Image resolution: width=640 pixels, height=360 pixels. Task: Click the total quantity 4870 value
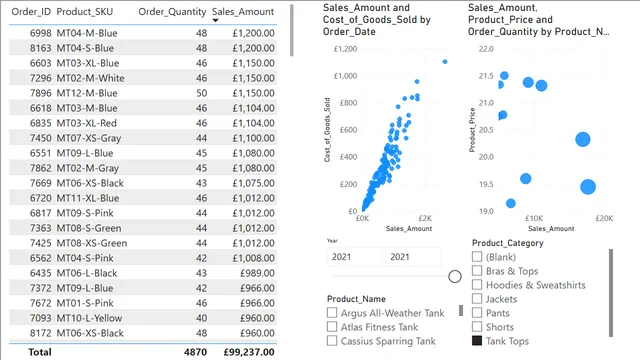click(195, 352)
